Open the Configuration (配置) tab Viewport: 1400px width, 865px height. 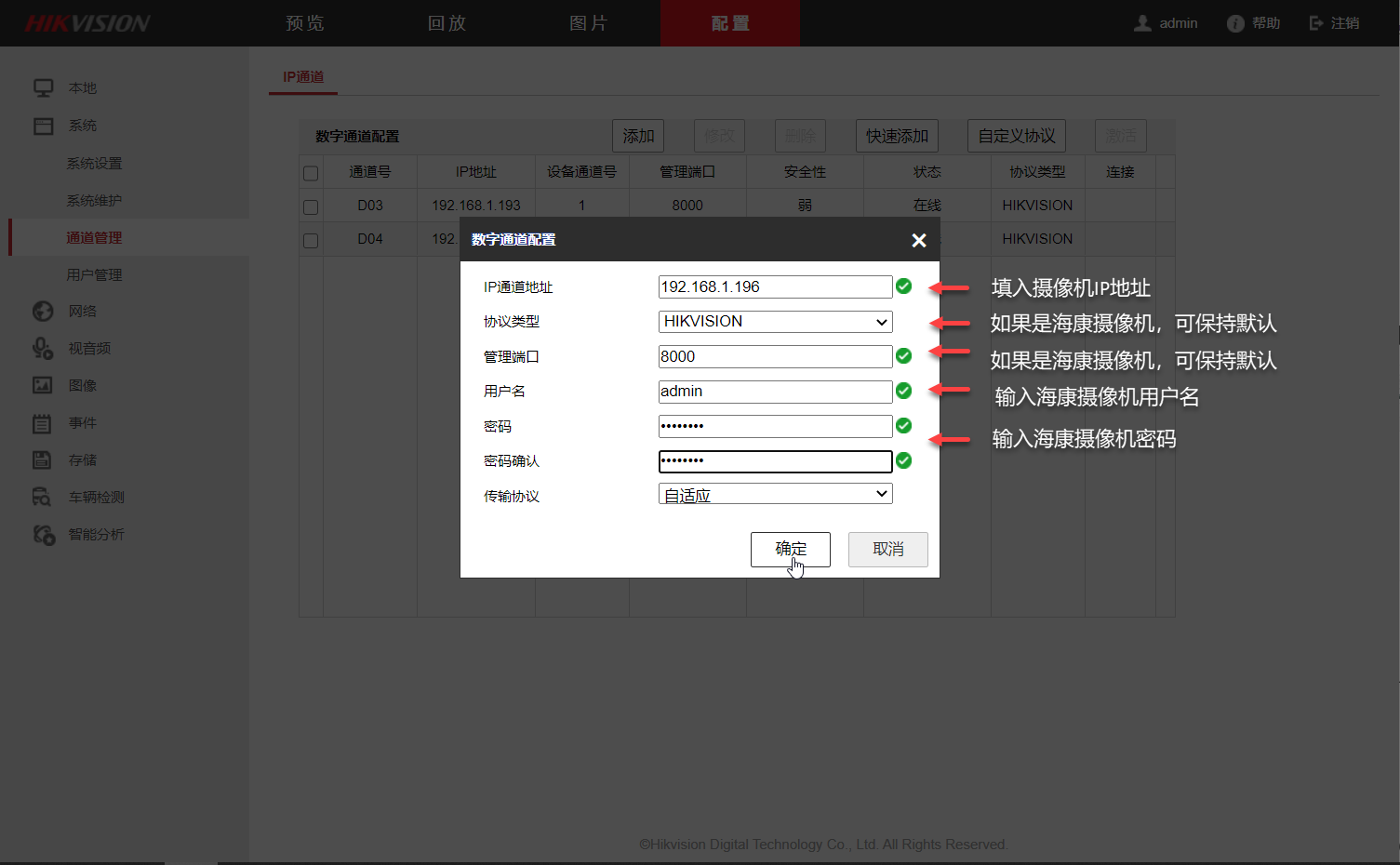[730, 23]
